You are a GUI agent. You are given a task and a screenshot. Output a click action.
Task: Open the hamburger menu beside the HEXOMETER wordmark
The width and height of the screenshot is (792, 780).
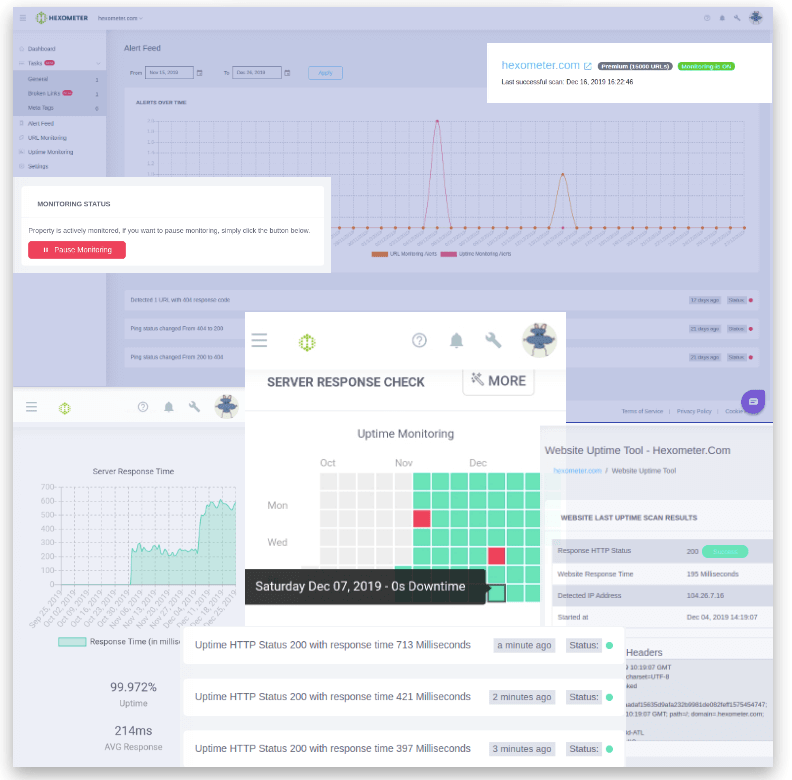[23, 18]
